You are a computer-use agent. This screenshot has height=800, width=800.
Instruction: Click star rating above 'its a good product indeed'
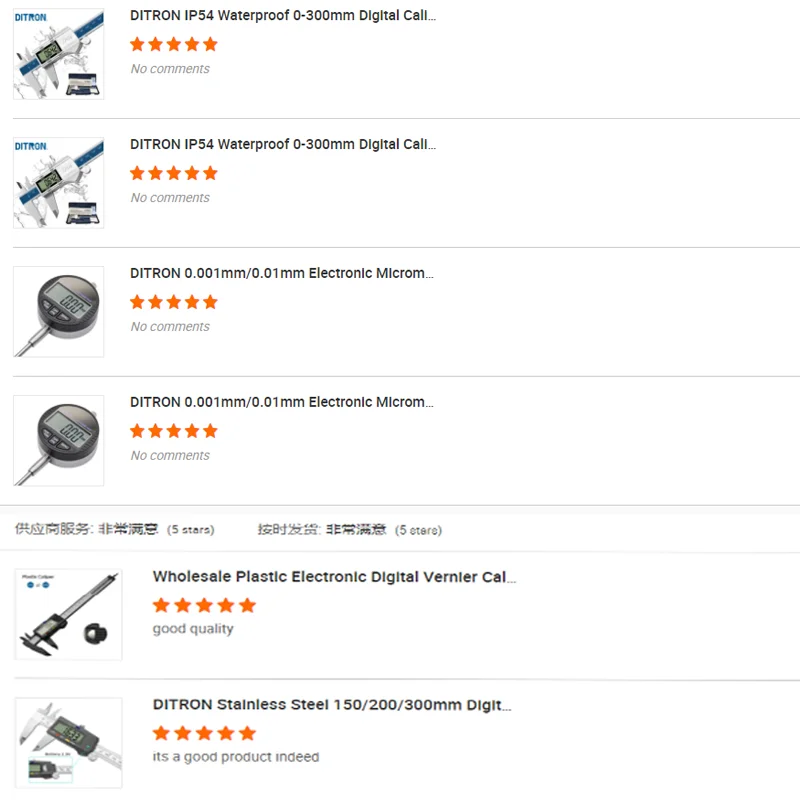click(204, 734)
